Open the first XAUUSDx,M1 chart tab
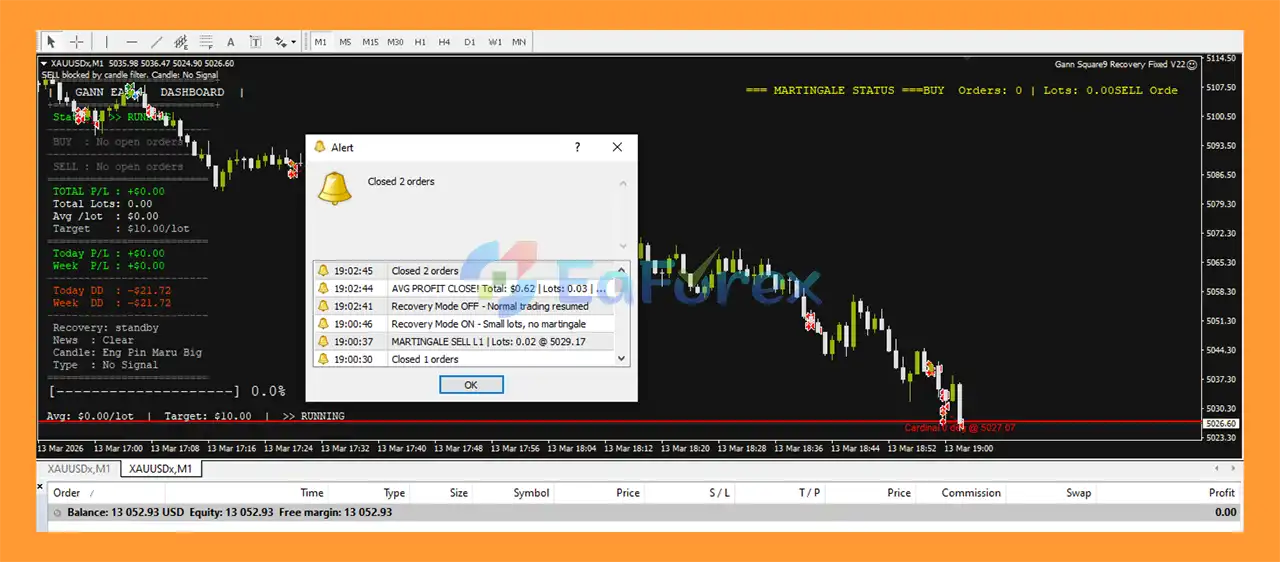The width and height of the screenshot is (1280, 562). (x=78, y=468)
